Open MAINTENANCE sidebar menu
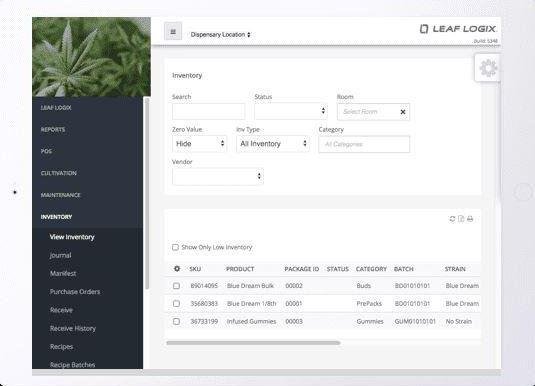The image size is (535, 386). [x=60, y=195]
